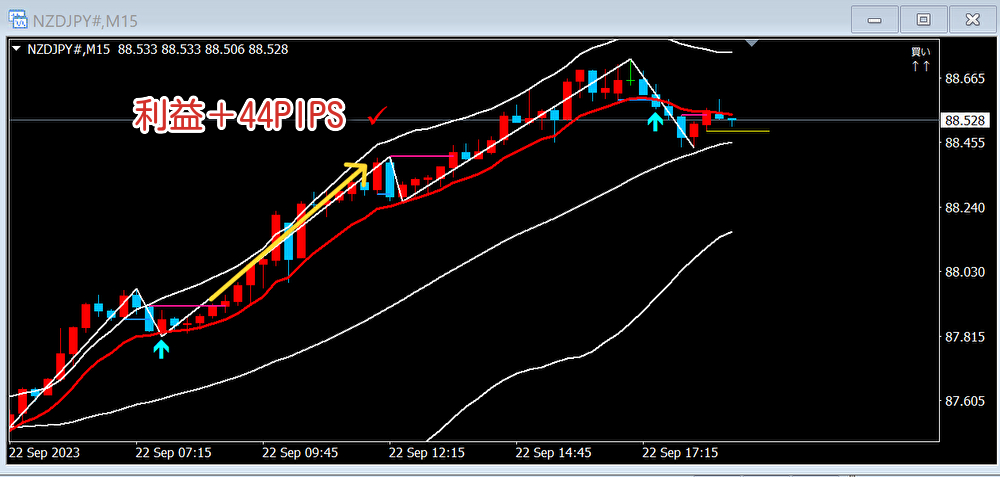The height and width of the screenshot is (477, 1000).
Task: Open the chart dropdown triangle beside NZDJPY#,M15
Action: click(x=17, y=49)
